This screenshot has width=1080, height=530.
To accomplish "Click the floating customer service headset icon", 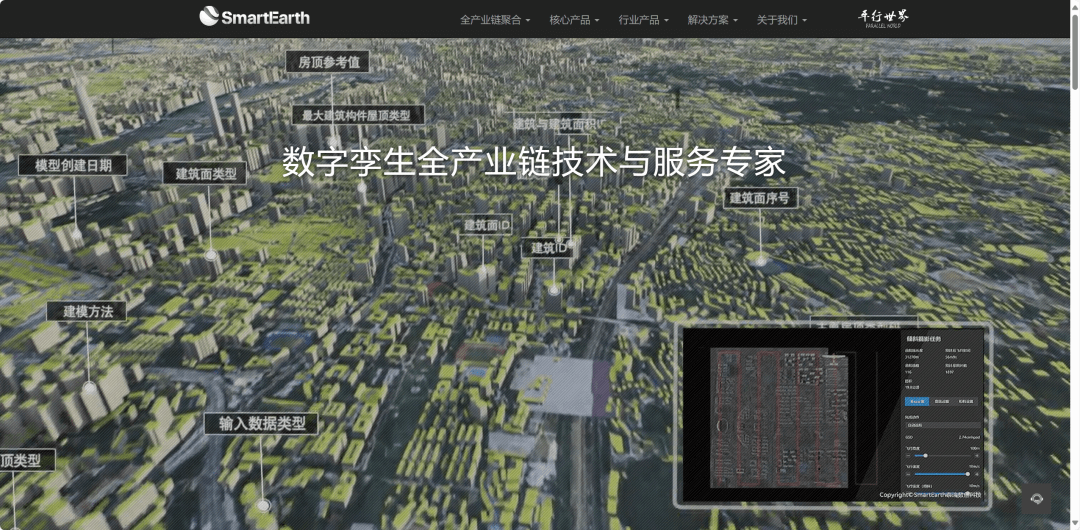I will tap(1037, 498).
